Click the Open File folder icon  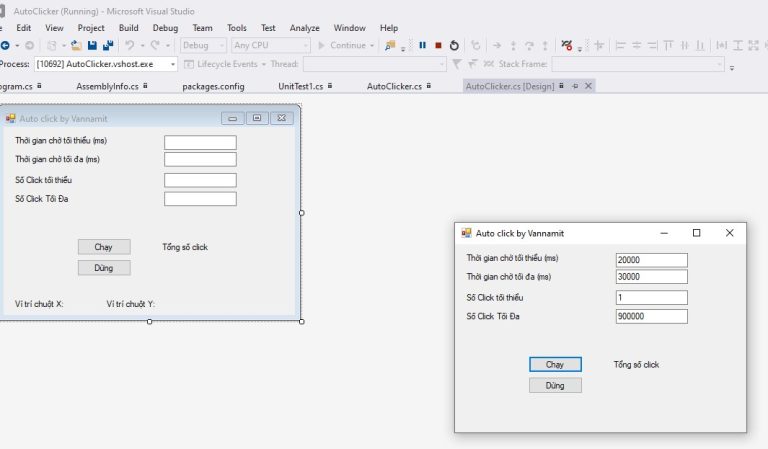76,46
